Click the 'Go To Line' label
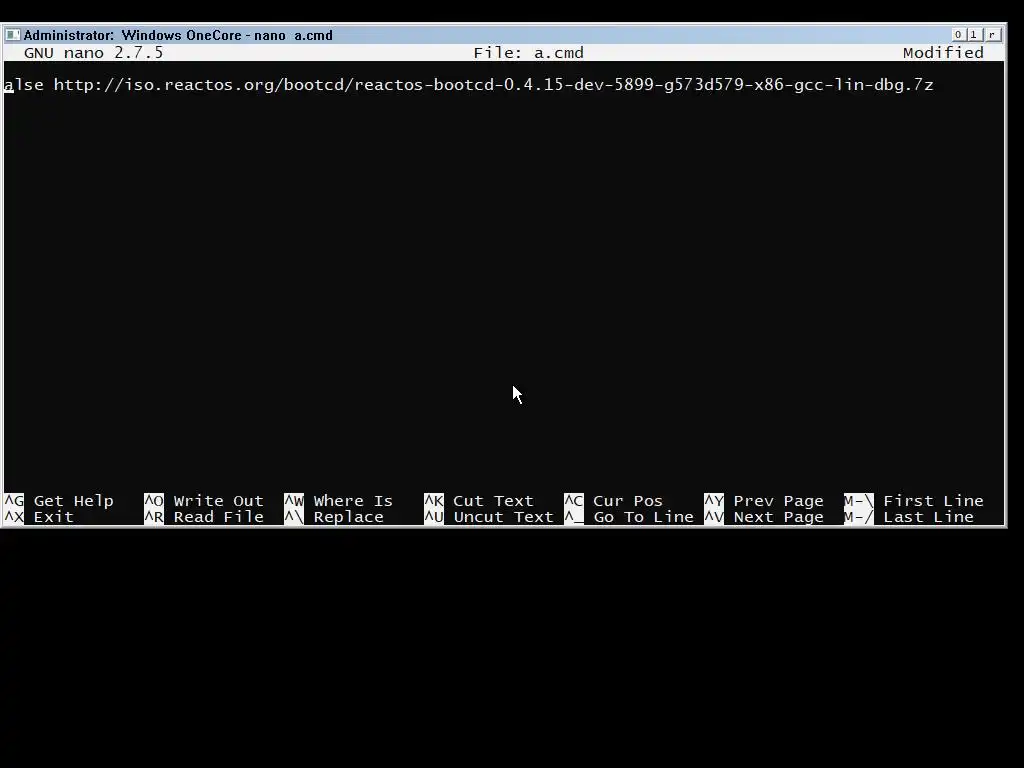 [643, 517]
